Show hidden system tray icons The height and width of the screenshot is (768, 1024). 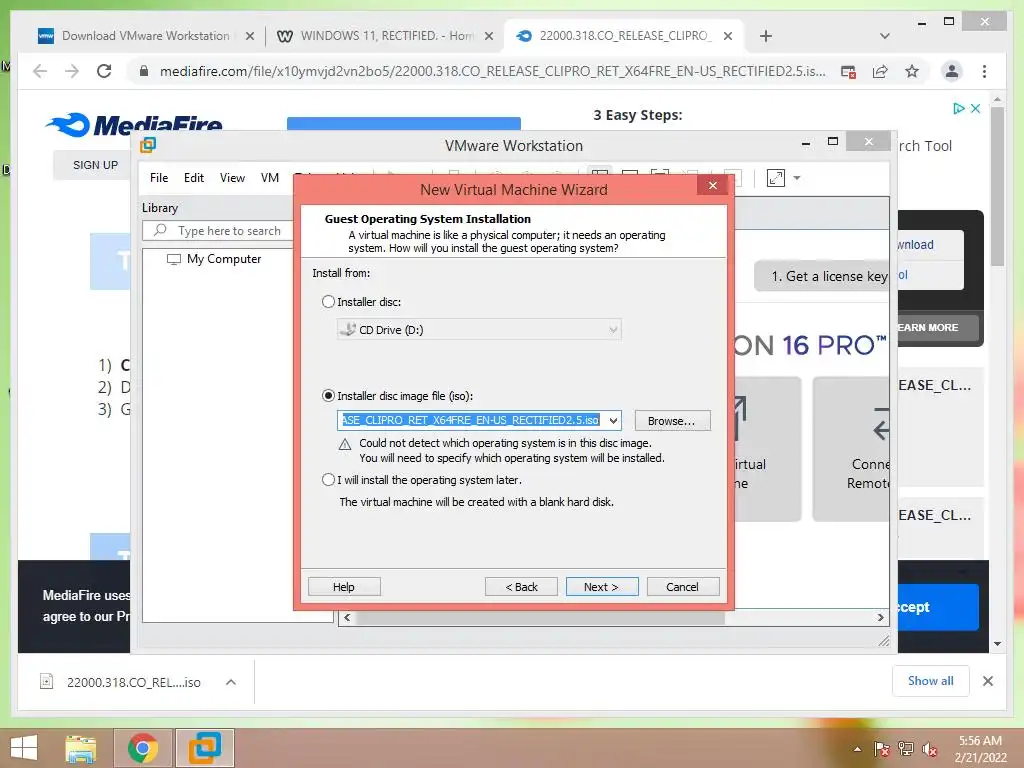pos(857,749)
